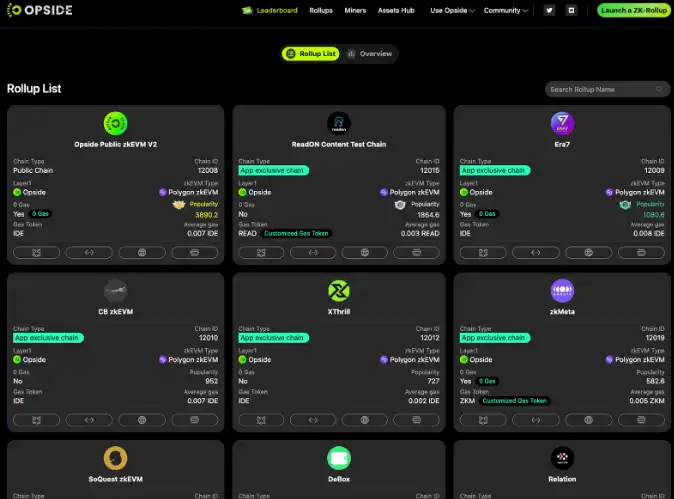Screen dimensions: 674x499
Task: Click MetaMask fox button on Opside Public zkEVM V2
Action: tap(37, 253)
